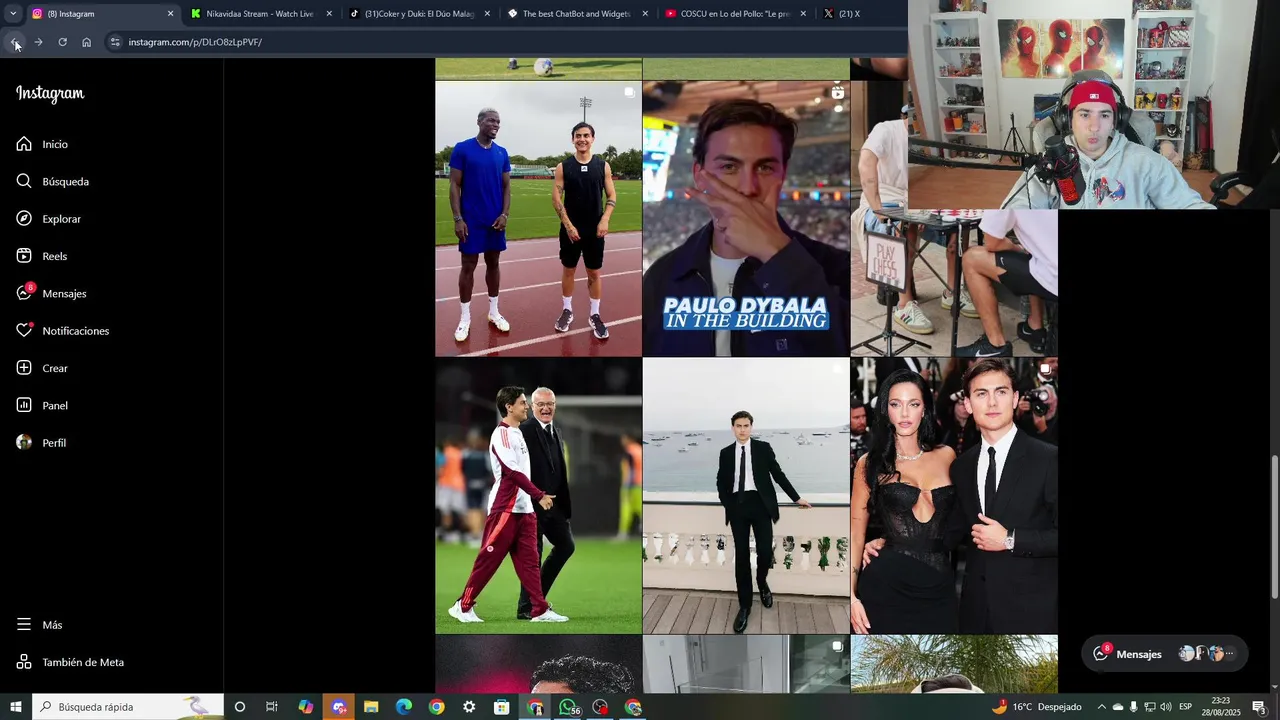
Task: Open post of player walking with coach
Action: tap(538, 495)
